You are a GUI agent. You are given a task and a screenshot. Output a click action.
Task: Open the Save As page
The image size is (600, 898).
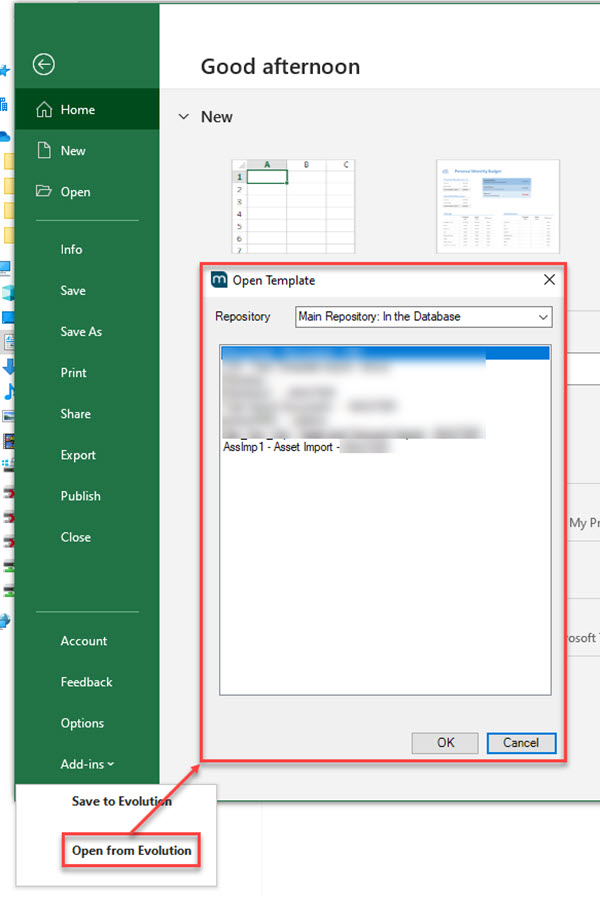point(81,332)
